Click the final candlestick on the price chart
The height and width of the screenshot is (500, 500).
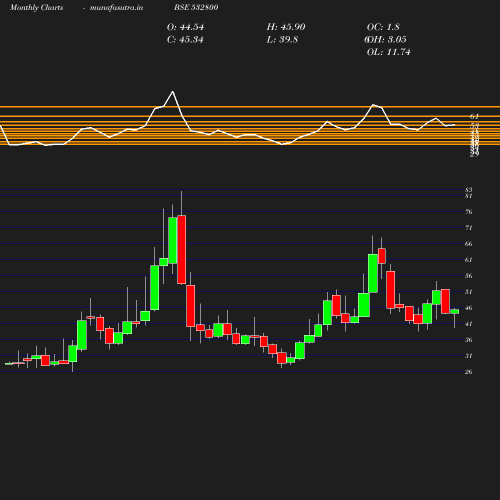coord(455,311)
